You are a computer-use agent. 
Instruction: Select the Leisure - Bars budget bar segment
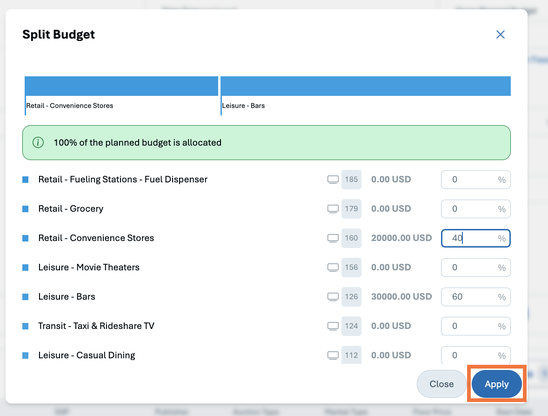point(366,86)
